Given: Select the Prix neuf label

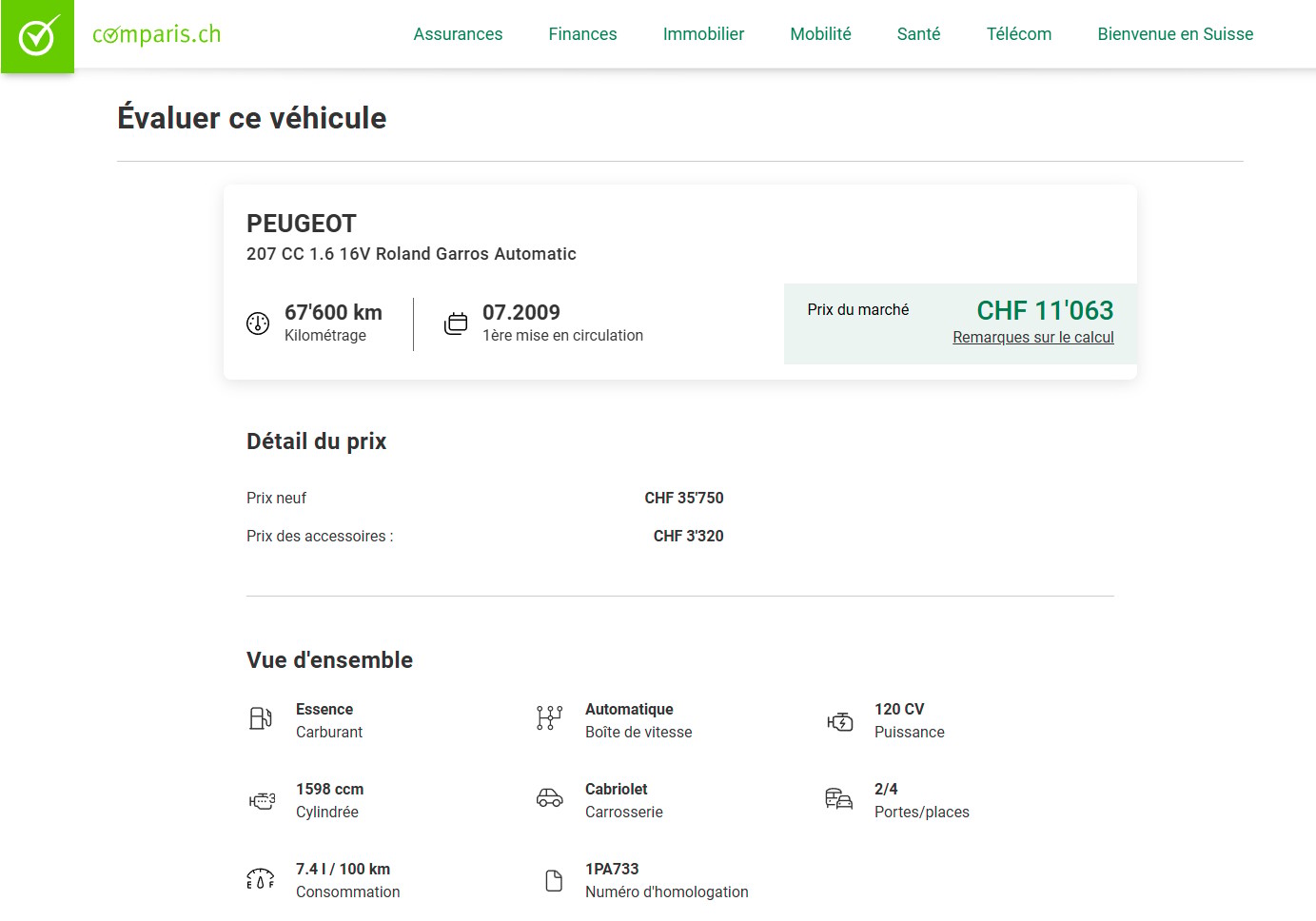Looking at the screenshot, I should point(277,498).
